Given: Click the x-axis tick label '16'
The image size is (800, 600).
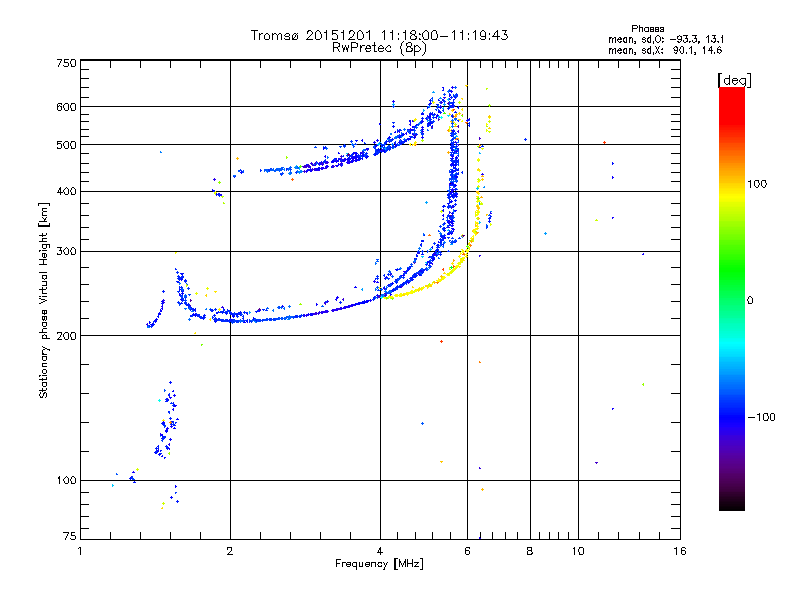Looking at the screenshot, I should [680, 551].
